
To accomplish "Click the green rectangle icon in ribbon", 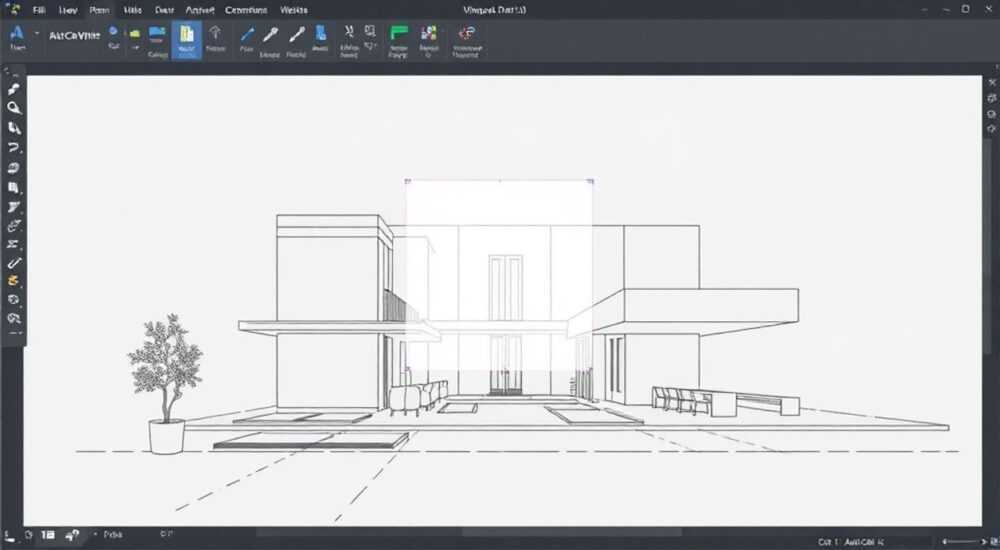I will (x=399, y=34).
